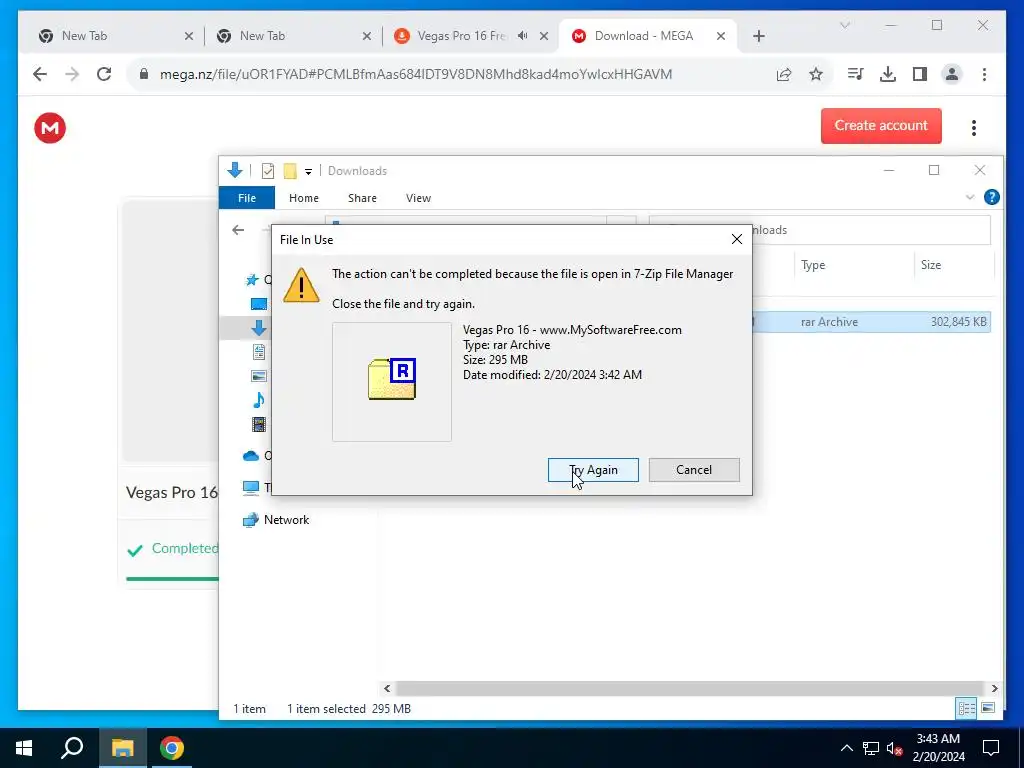Close the Download - MEGA tab
Screen dimensions: 1024x768
tap(721, 36)
